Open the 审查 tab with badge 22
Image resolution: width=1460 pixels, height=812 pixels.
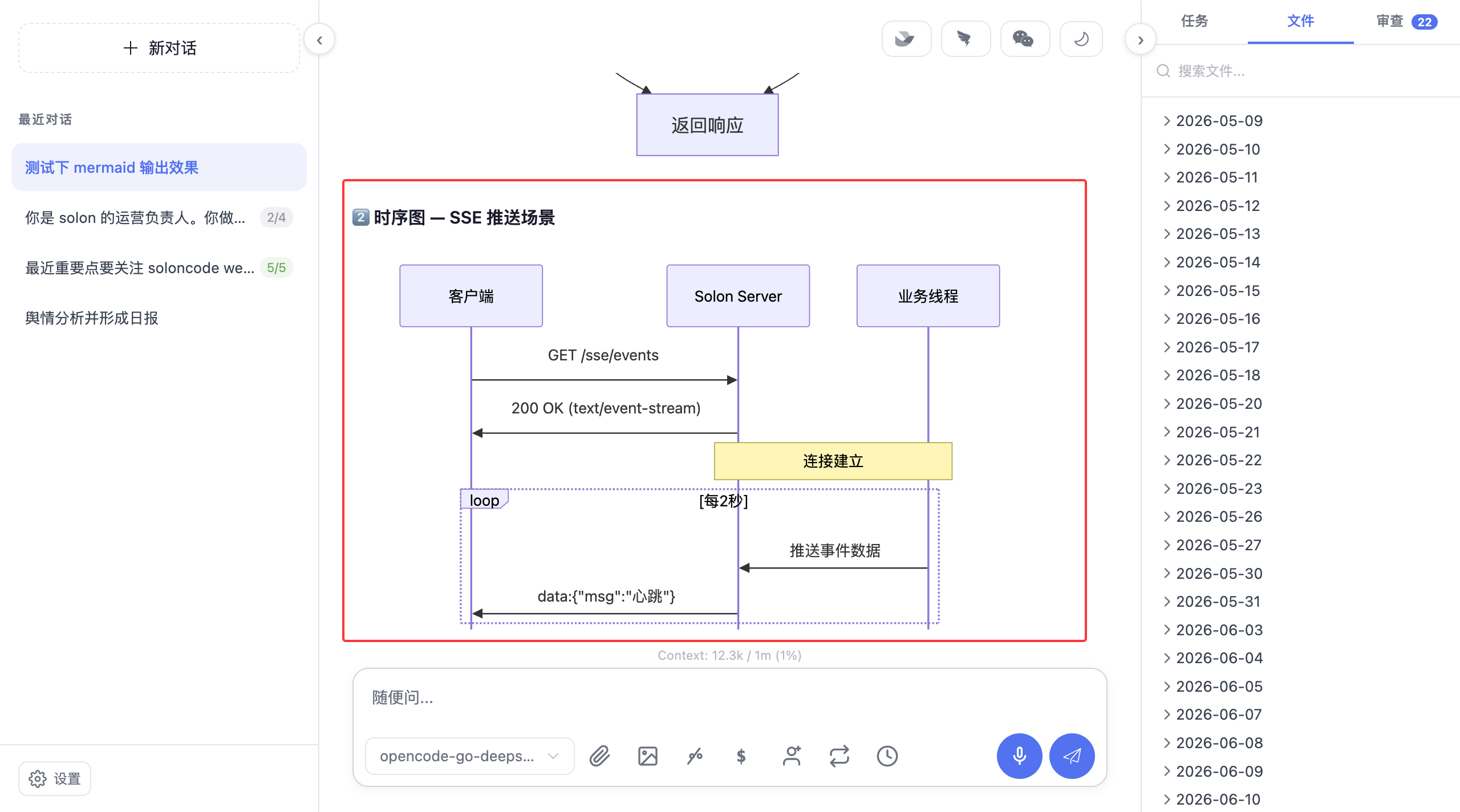point(1406,21)
